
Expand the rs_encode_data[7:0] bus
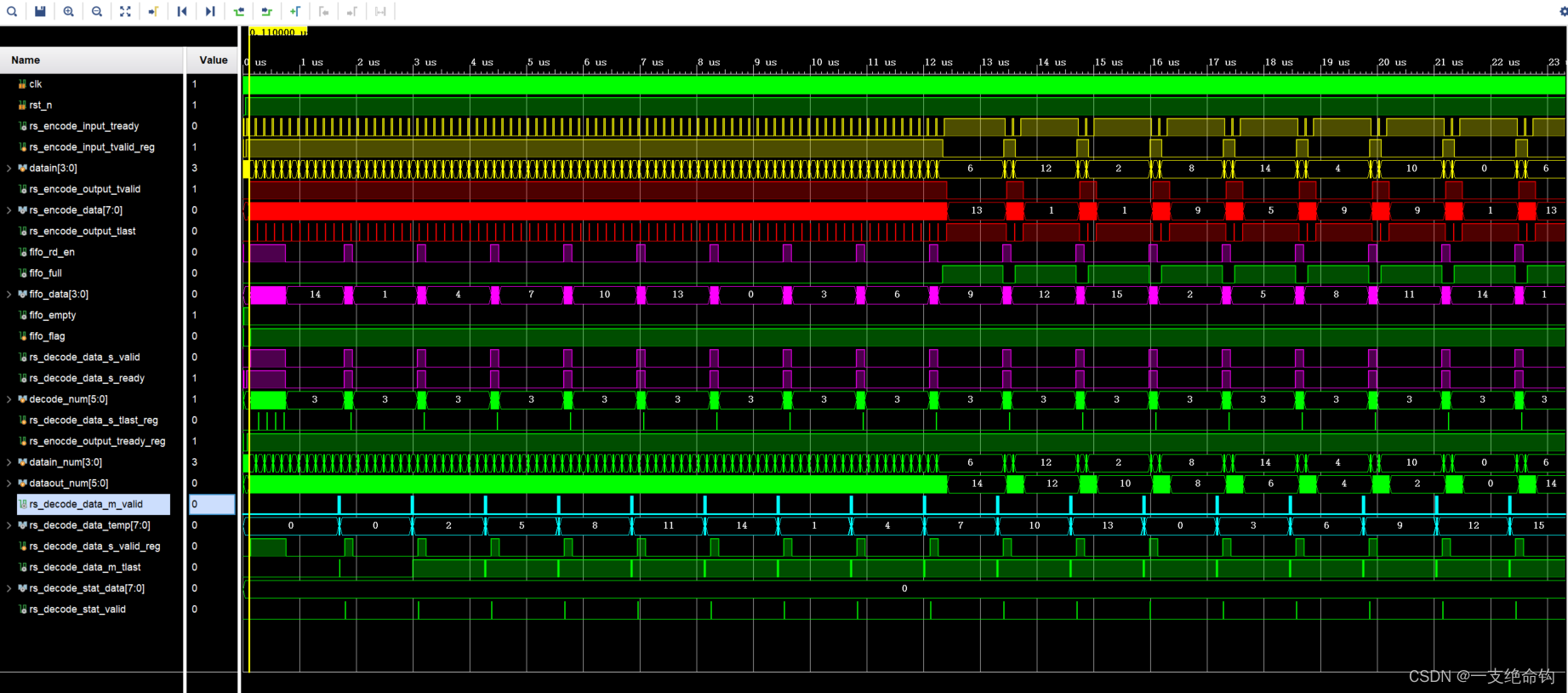click(9, 210)
